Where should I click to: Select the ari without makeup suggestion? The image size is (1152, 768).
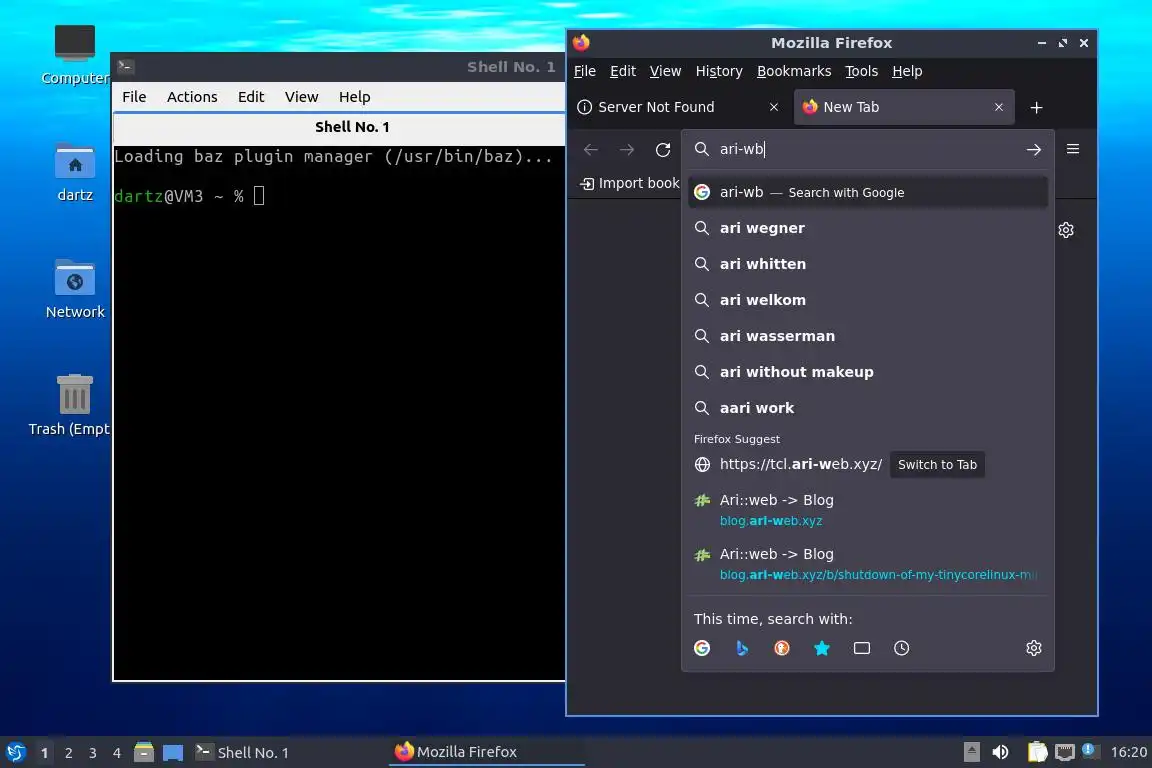868,373
